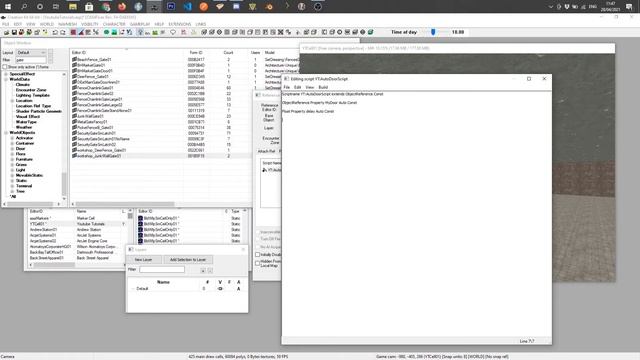Click the icon beside JunkWallGate01 row
640x360 pixels.
point(75,116)
